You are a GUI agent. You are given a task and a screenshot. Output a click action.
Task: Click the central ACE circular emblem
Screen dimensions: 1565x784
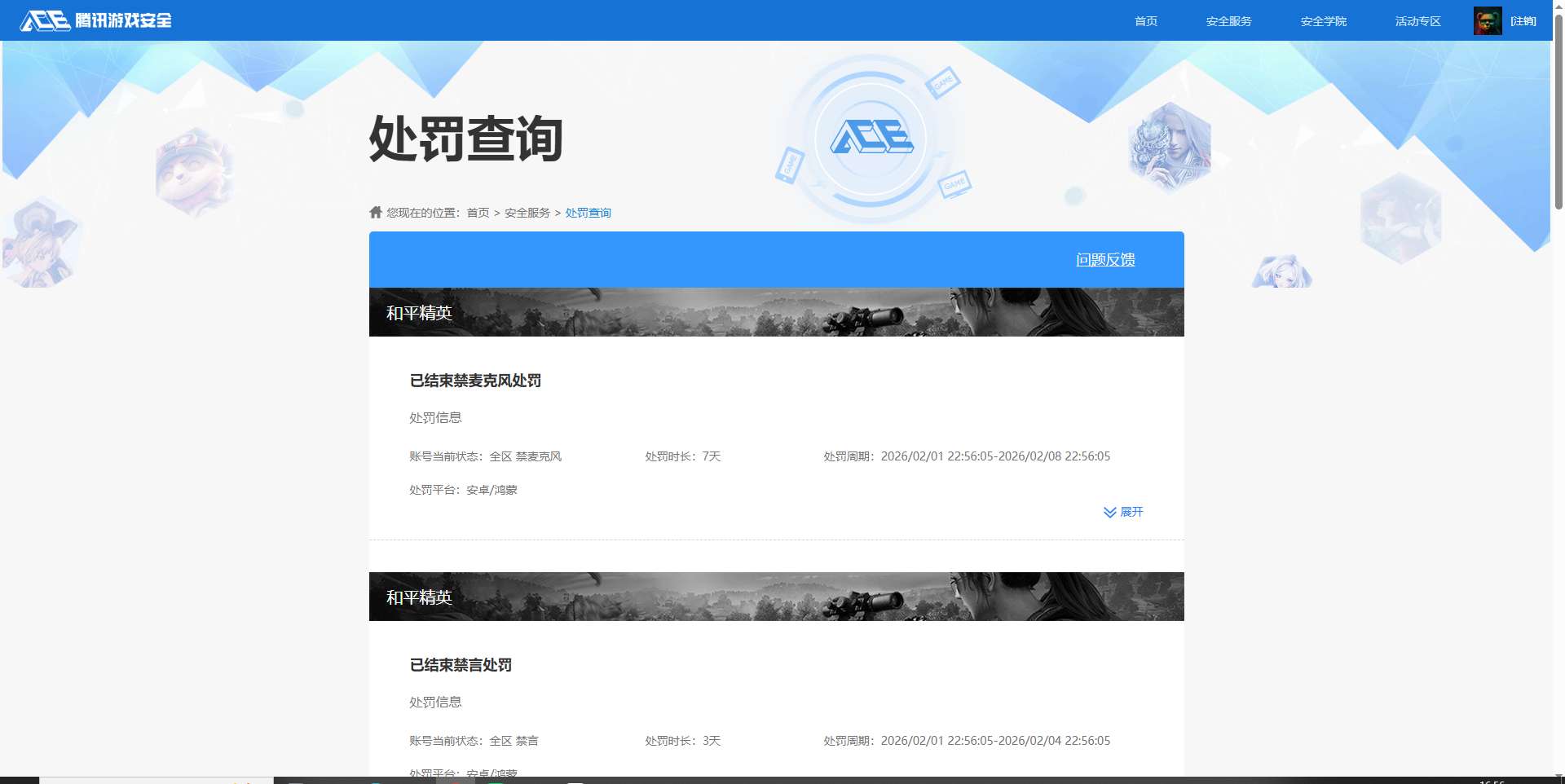(x=871, y=137)
